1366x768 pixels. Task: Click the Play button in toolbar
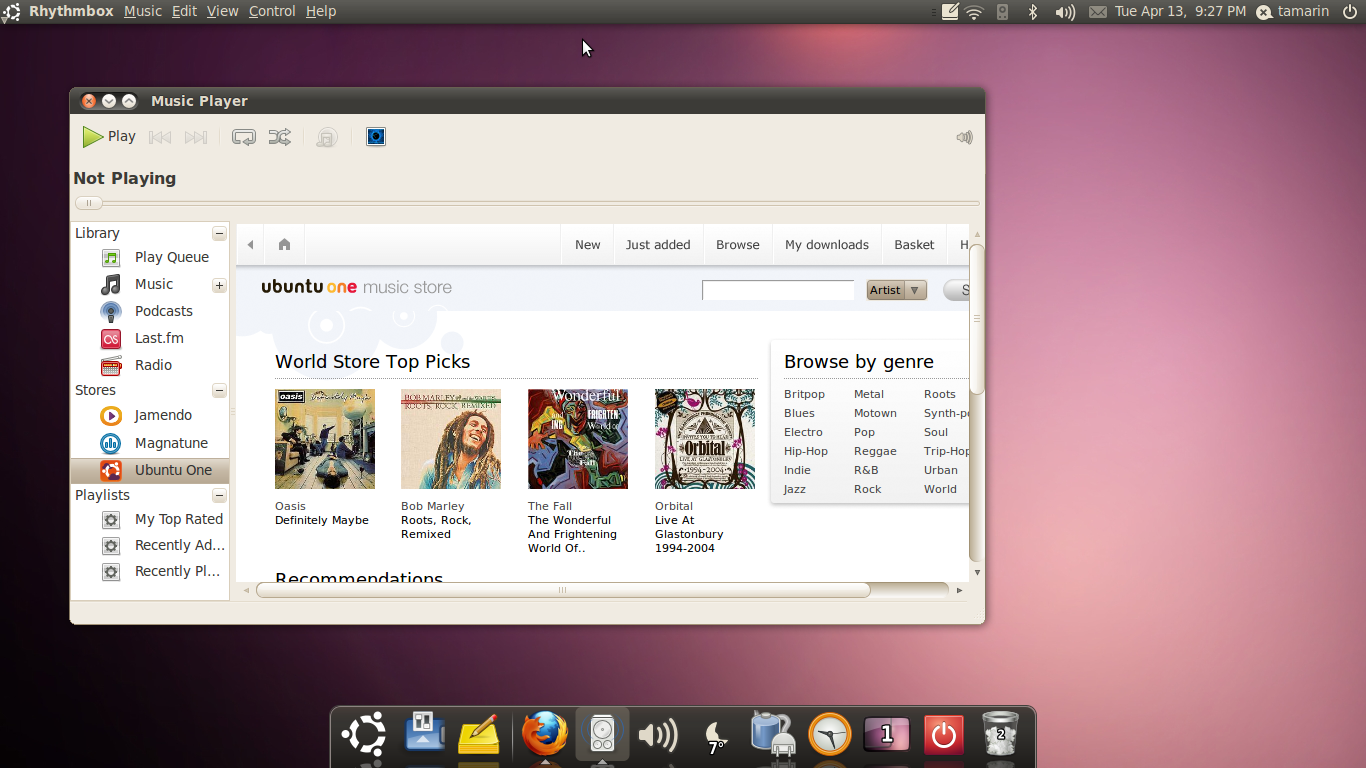pyautogui.click(x=109, y=137)
